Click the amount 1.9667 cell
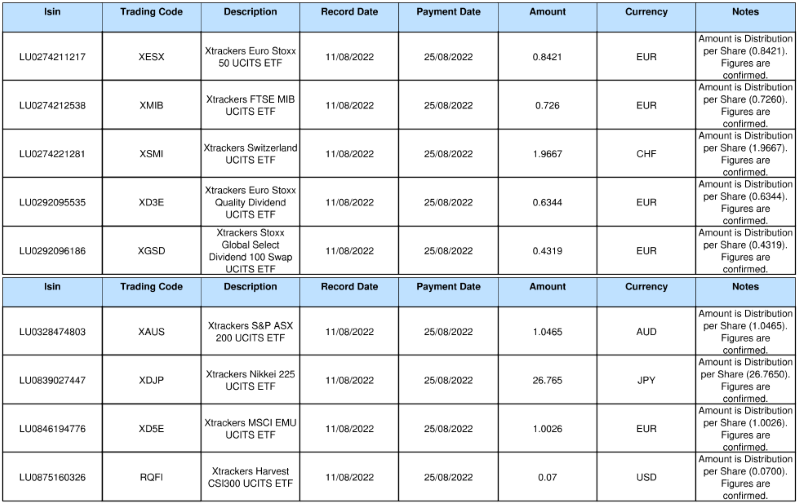Image resolution: width=800 pixels, height=504 pixels. click(x=547, y=154)
